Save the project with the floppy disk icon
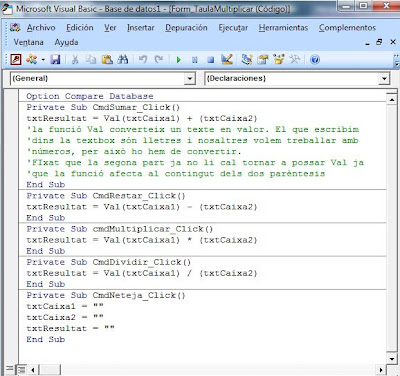 click(x=55, y=60)
